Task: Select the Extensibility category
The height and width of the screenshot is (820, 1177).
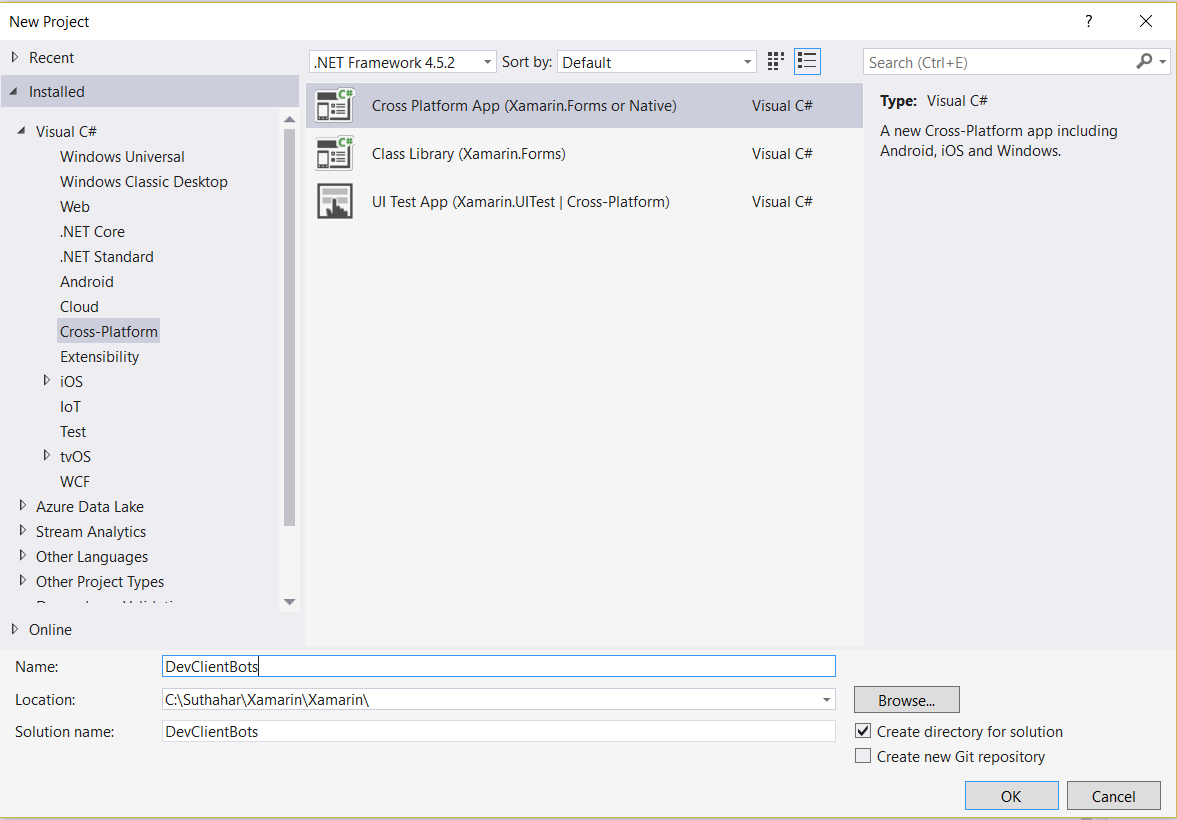Action: [x=100, y=357]
